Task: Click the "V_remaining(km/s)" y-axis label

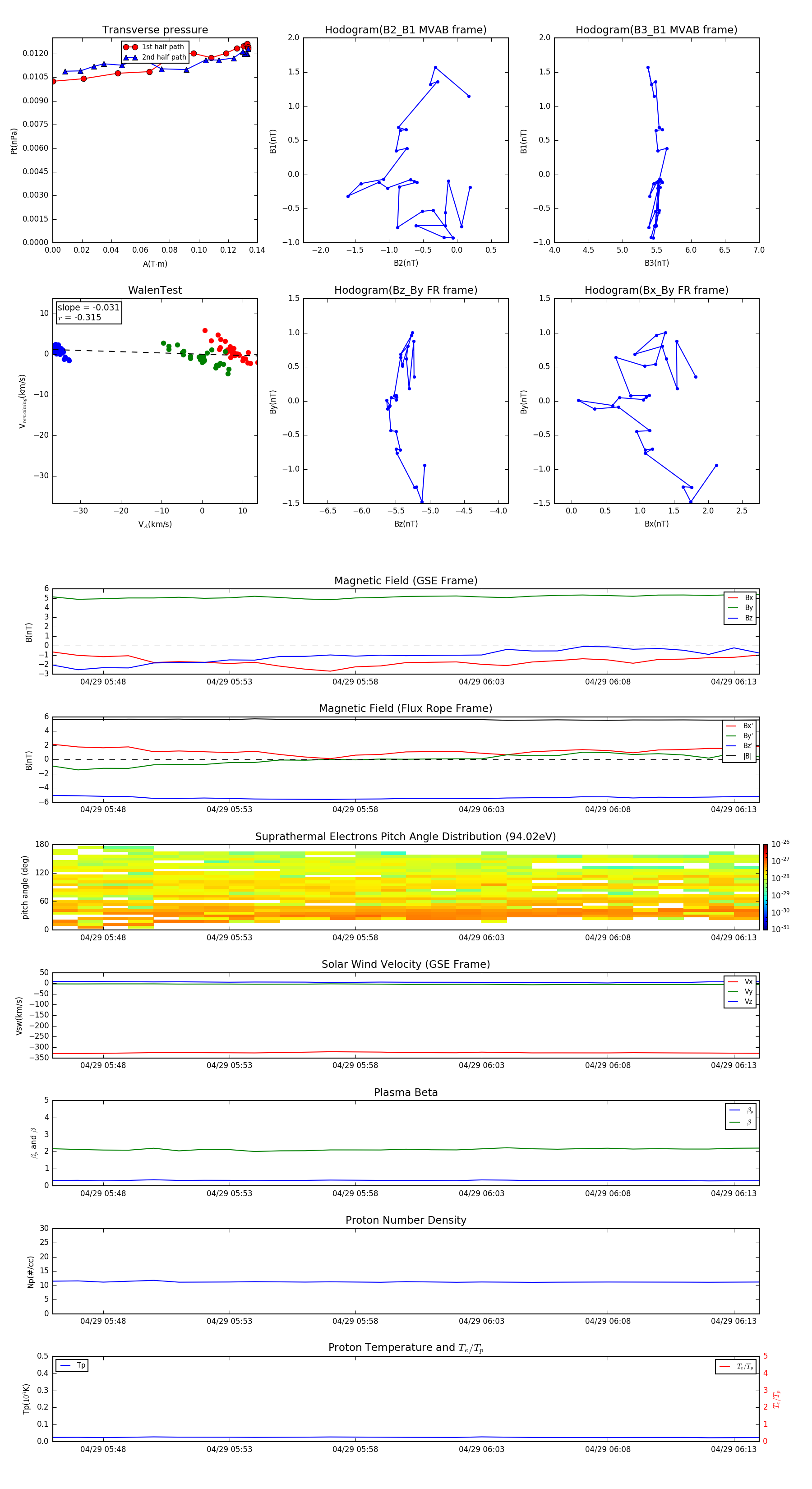Action: coord(23,401)
